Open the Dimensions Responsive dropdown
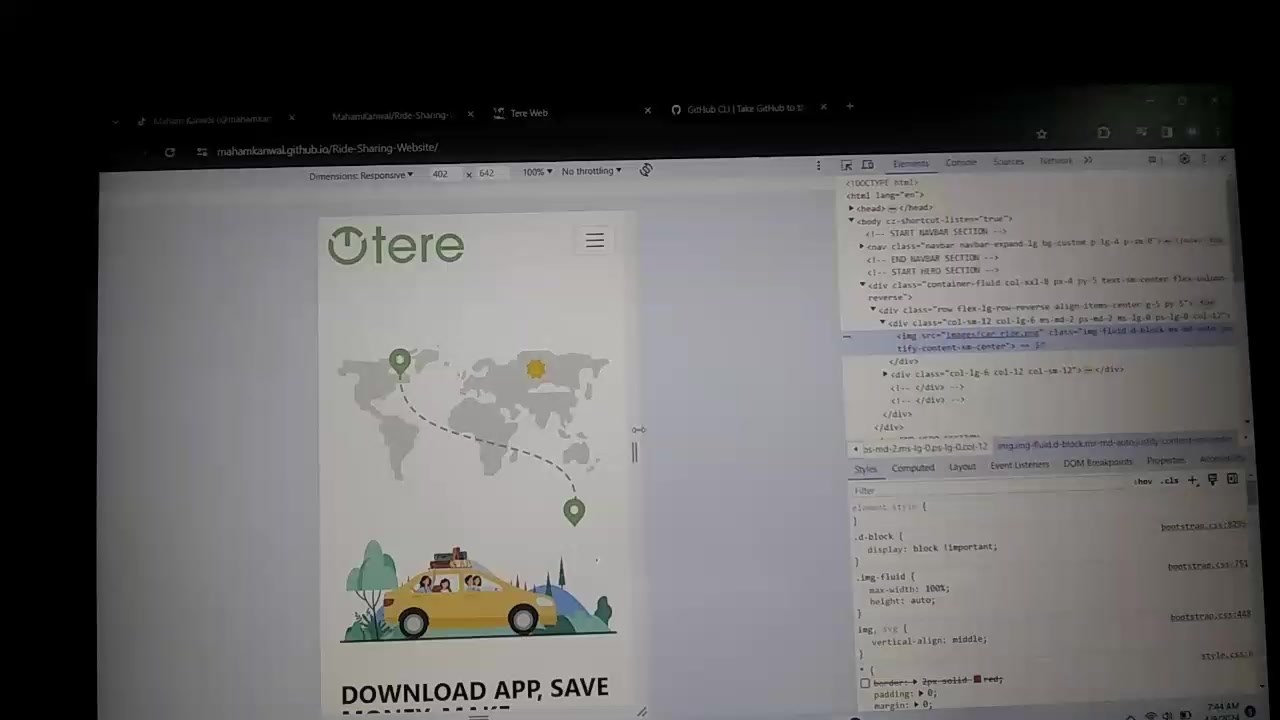Viewport: 1280px width, 720px height. [361, 176]
